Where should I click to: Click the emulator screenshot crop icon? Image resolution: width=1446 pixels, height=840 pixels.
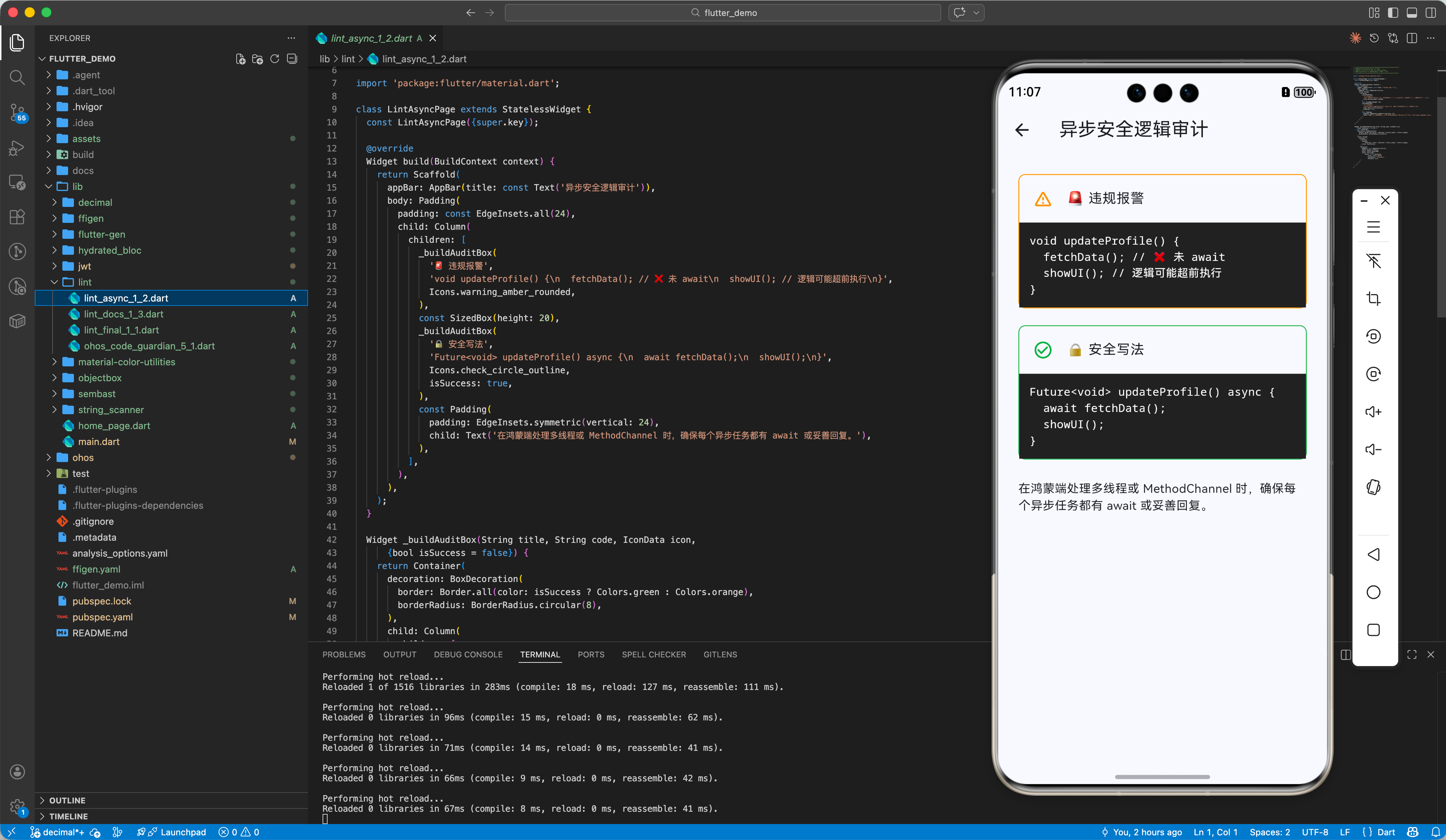tap(1373, 298)
